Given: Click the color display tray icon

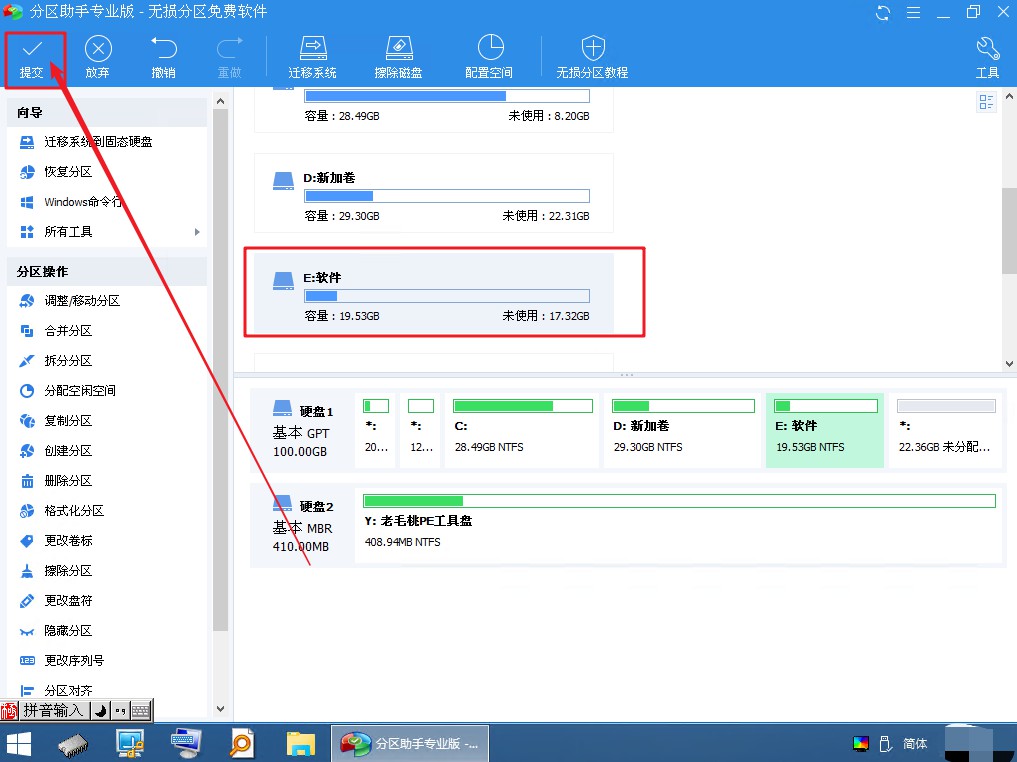Looking at the screenshot, I should coord(861,743).
